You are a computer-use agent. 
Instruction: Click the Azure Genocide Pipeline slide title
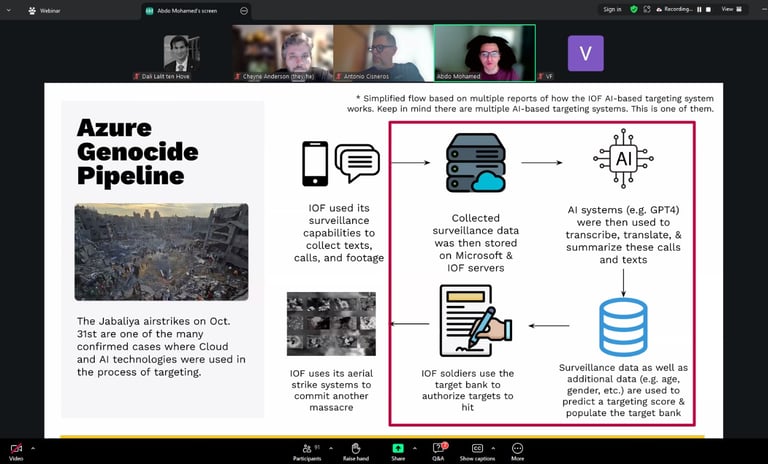coord(138,152)
